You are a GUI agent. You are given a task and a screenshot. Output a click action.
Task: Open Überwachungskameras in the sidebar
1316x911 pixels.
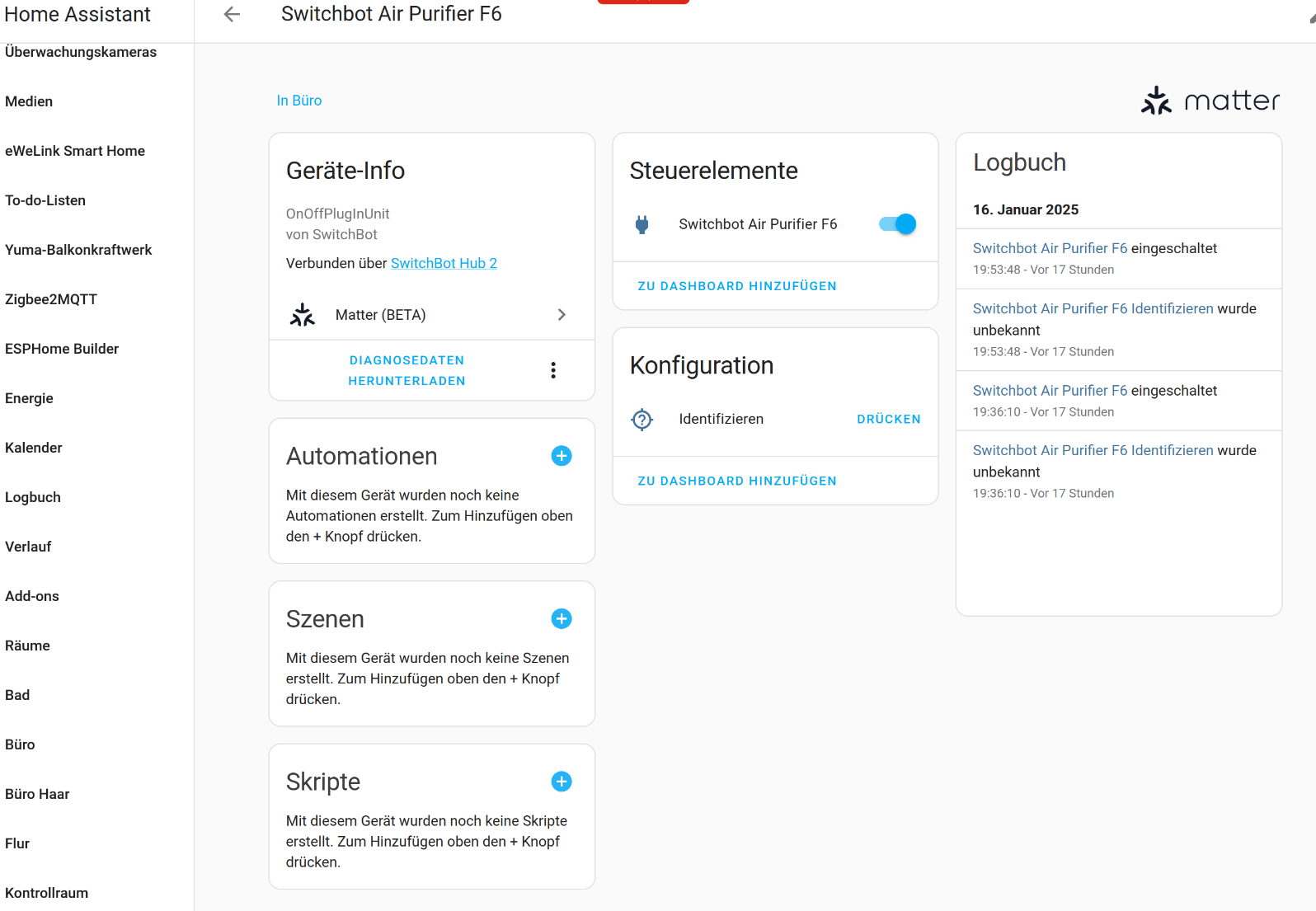point(81,52)
